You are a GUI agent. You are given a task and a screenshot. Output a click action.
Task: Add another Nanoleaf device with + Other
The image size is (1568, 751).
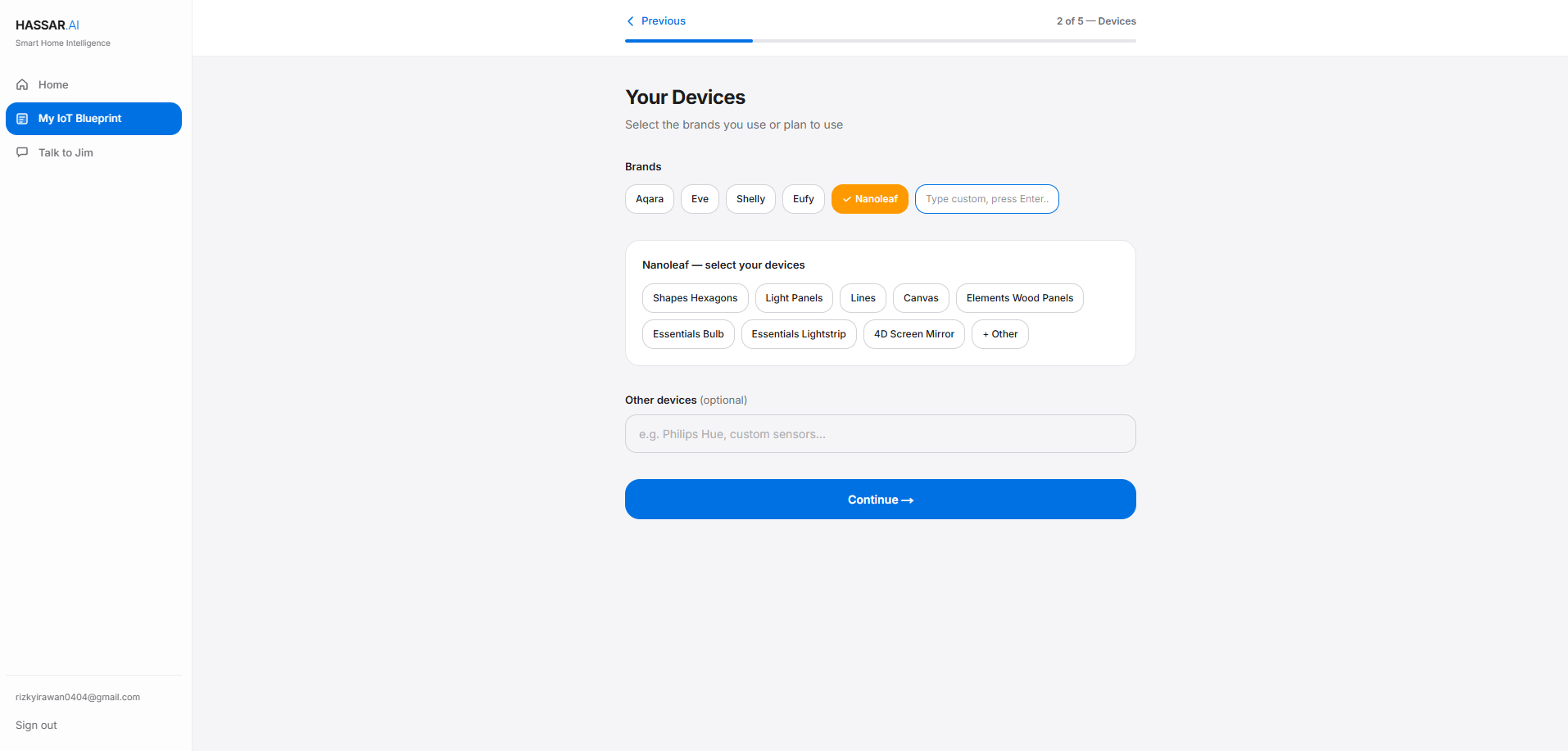[1000, 334]
